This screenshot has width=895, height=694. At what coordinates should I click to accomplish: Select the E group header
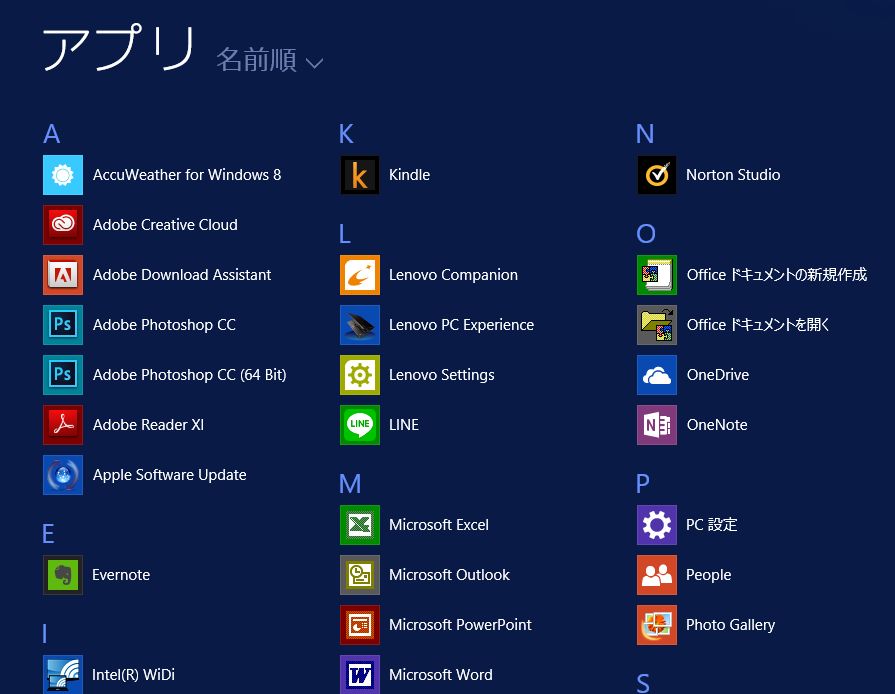(x=49, y=534)
